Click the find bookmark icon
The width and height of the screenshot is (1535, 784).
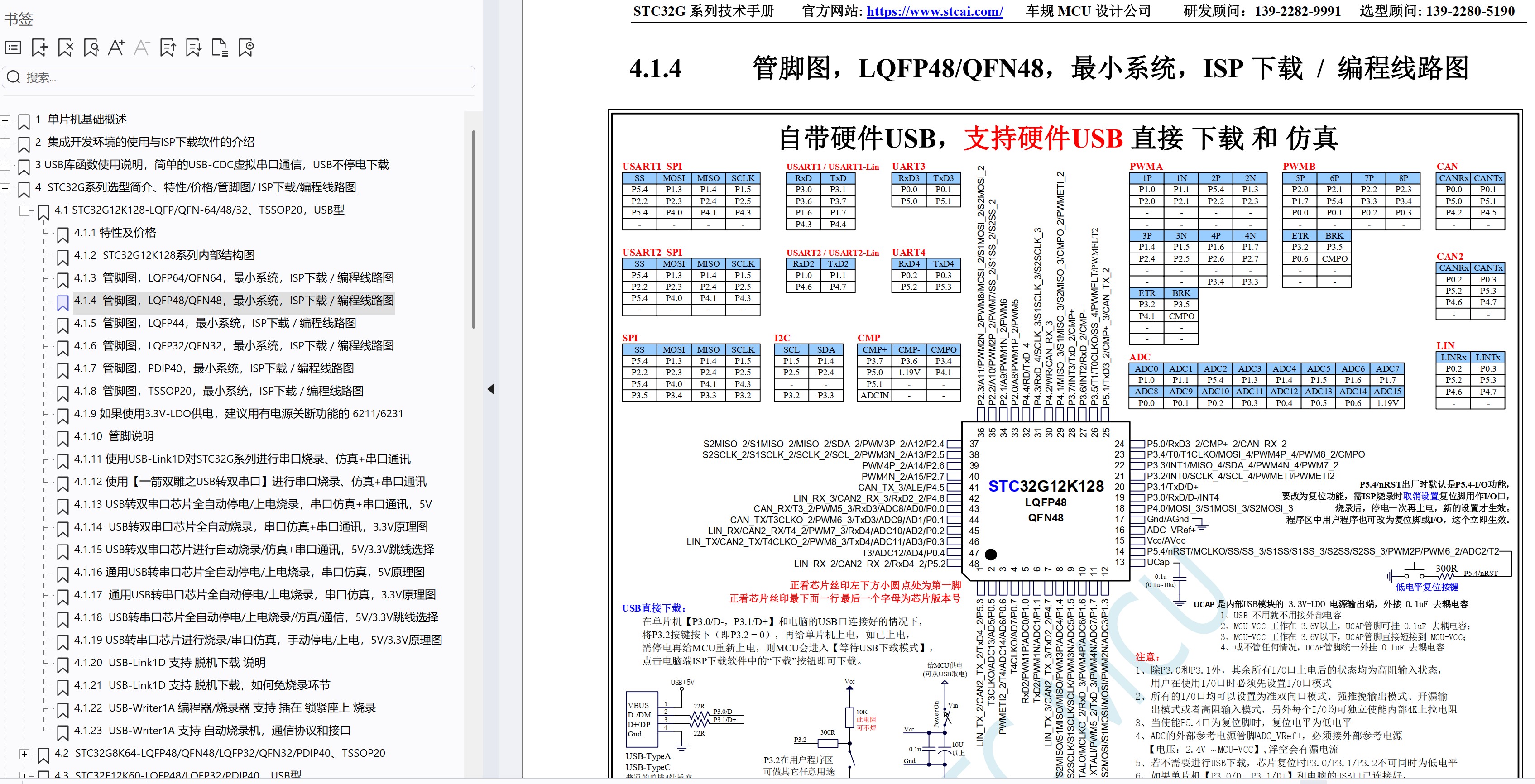coord(91,48)
